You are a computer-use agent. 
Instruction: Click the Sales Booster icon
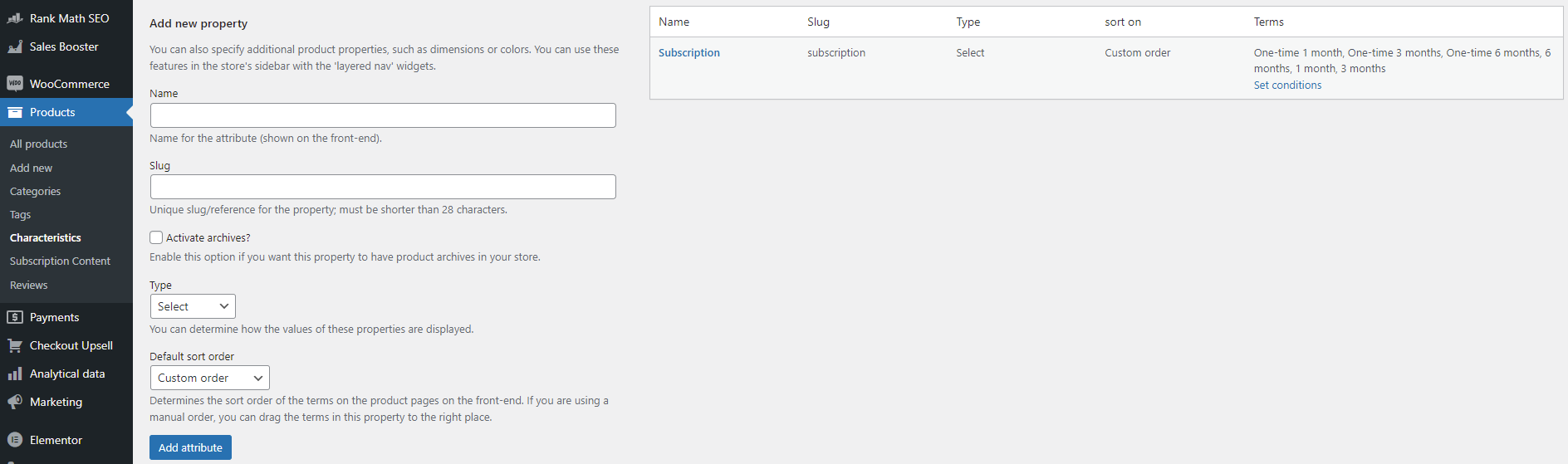point(15,47)
